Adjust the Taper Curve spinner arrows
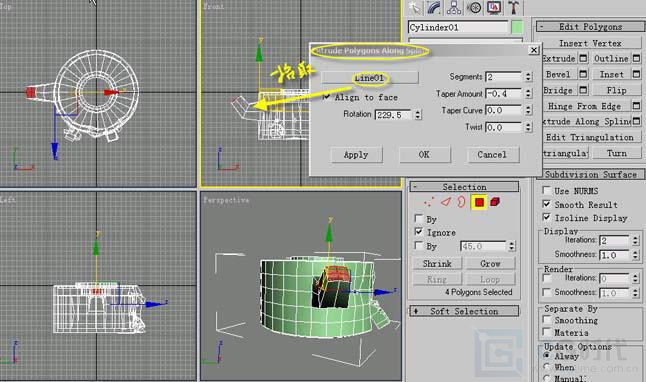This screenshot has height=382, width=646. point(528,110)
